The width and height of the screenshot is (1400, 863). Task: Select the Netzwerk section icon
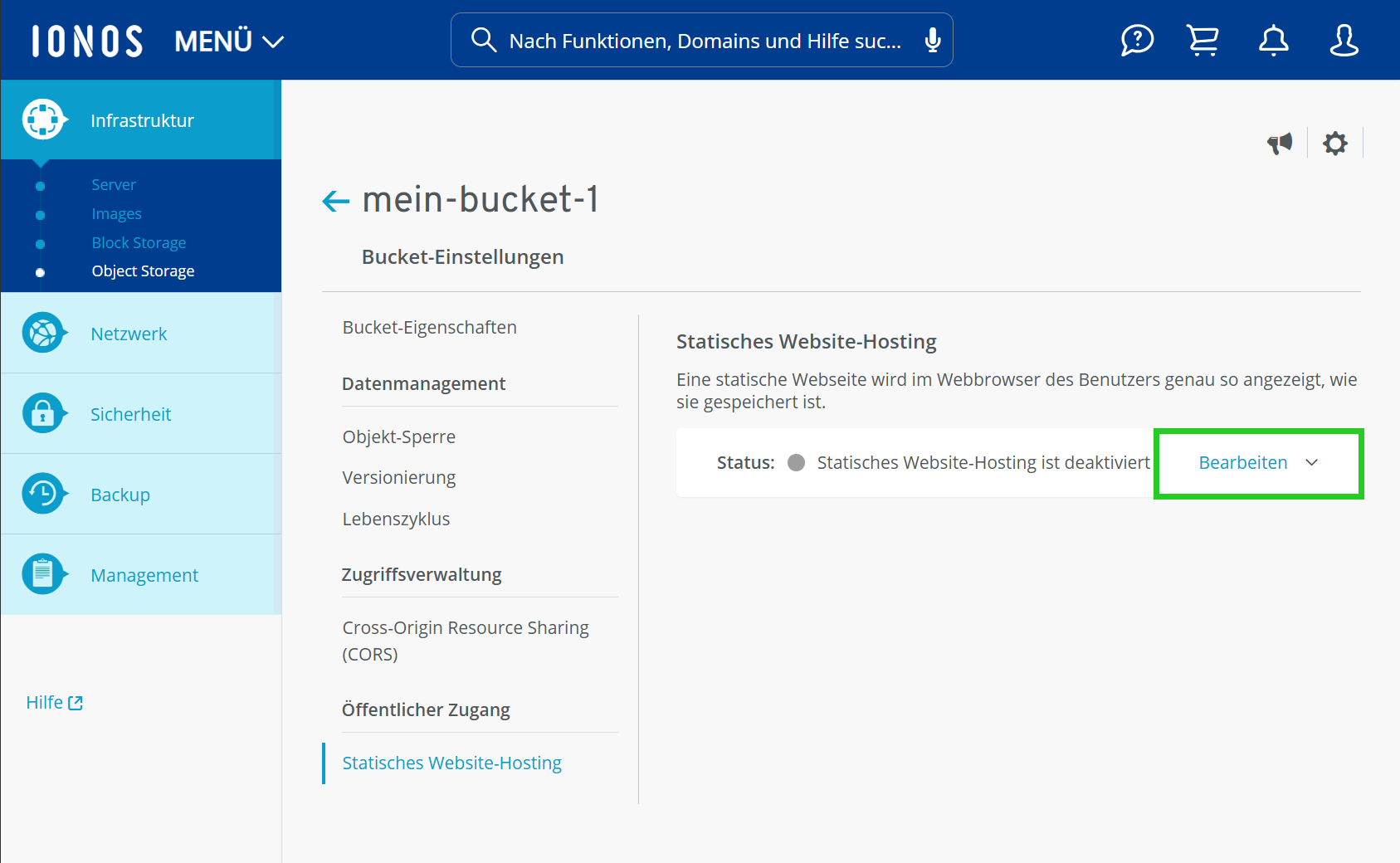point(43,333)
